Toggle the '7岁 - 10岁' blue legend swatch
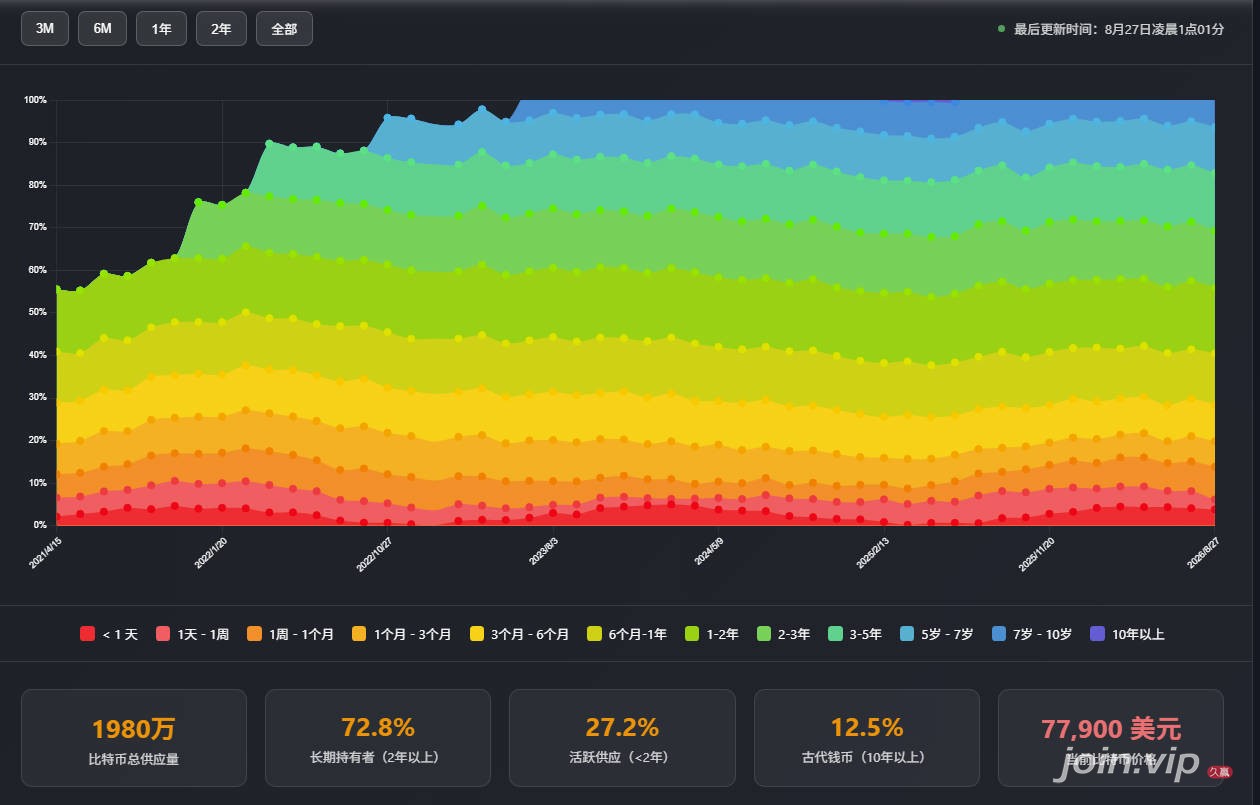This screenshot has height=805, width=1260. pos(998,634)
